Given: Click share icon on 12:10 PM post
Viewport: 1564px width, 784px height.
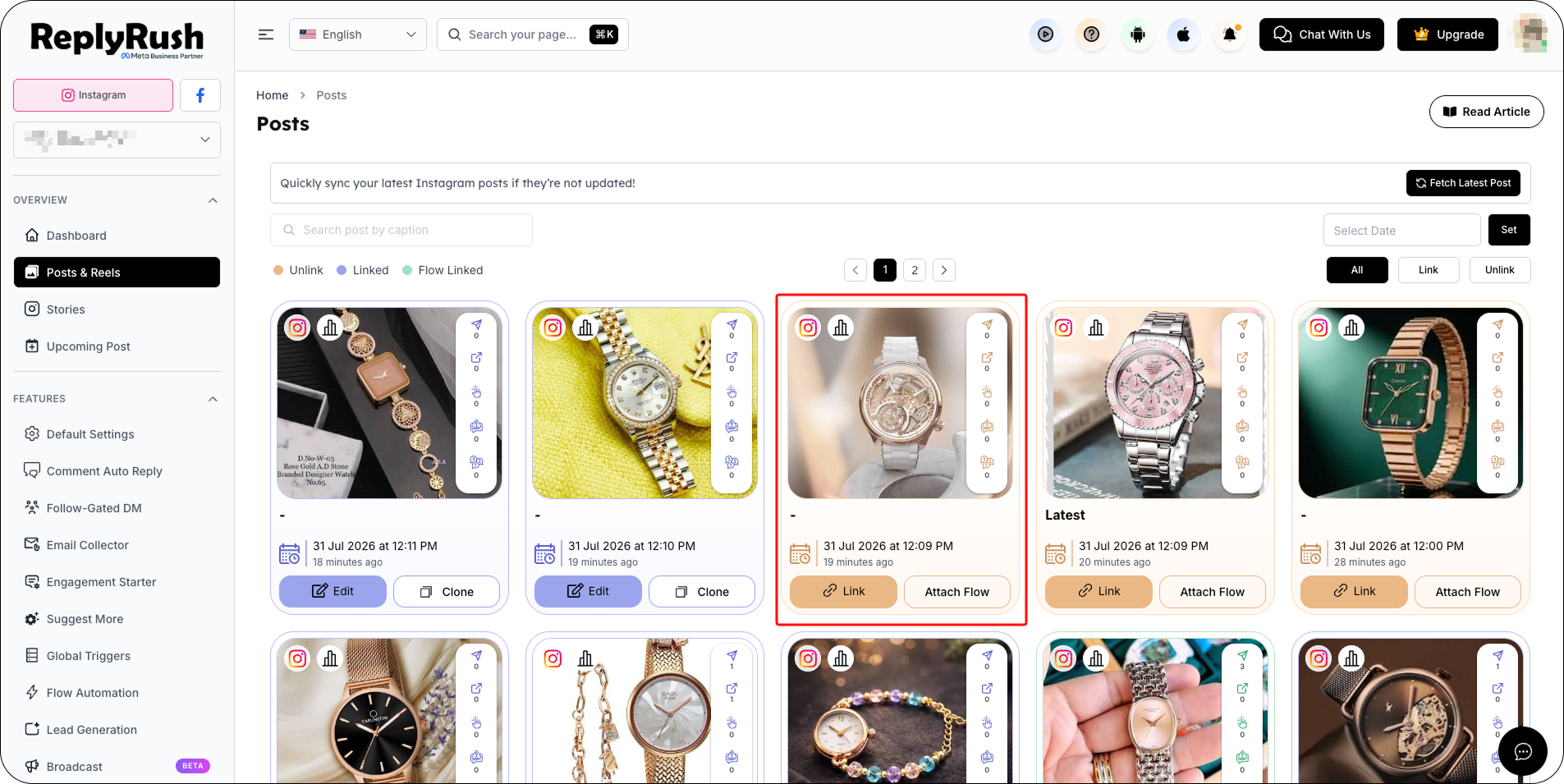Looking at the screenshot, I should point(732,358).
